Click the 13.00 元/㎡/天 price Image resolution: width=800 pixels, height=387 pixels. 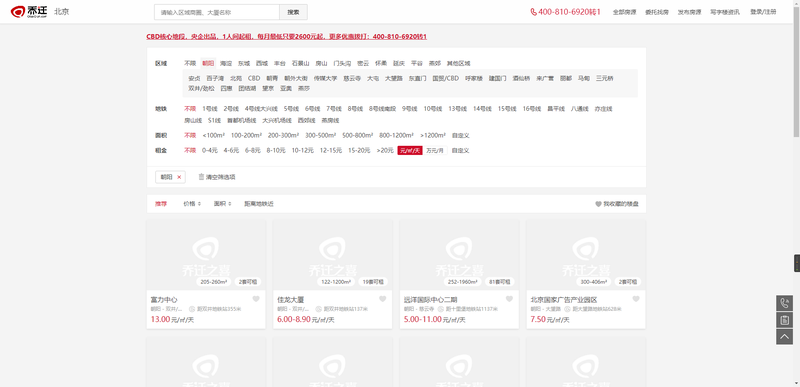(x=172, y=320)
